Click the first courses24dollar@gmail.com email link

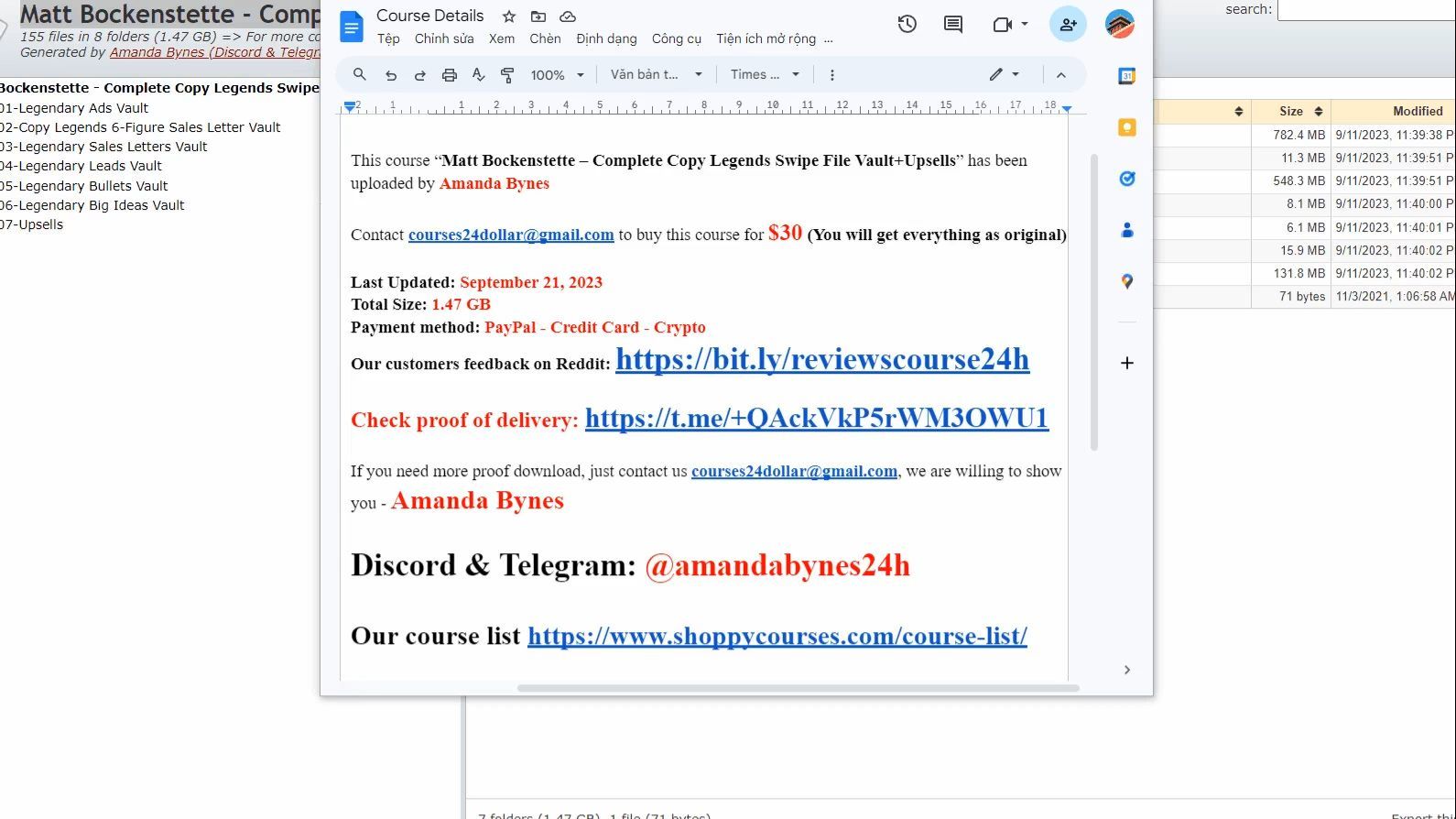(511, 235)
